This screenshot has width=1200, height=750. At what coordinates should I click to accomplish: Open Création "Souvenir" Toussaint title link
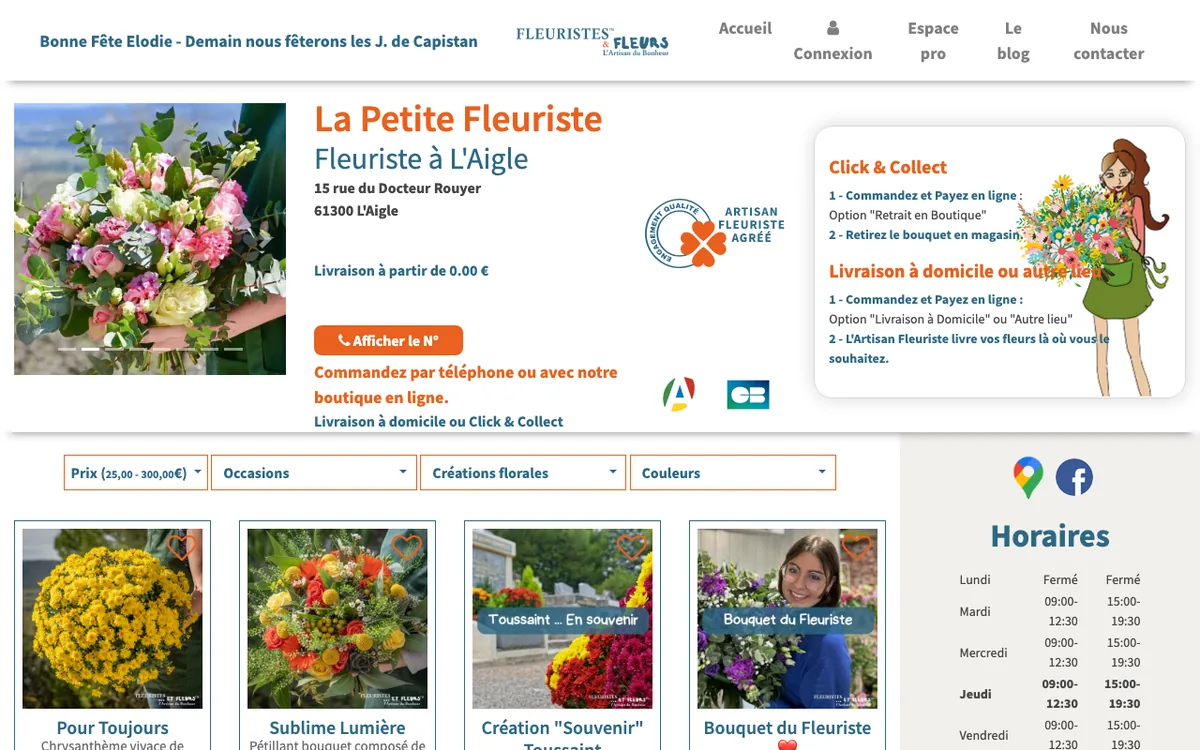pyautogui.click(x=562, y=737)
